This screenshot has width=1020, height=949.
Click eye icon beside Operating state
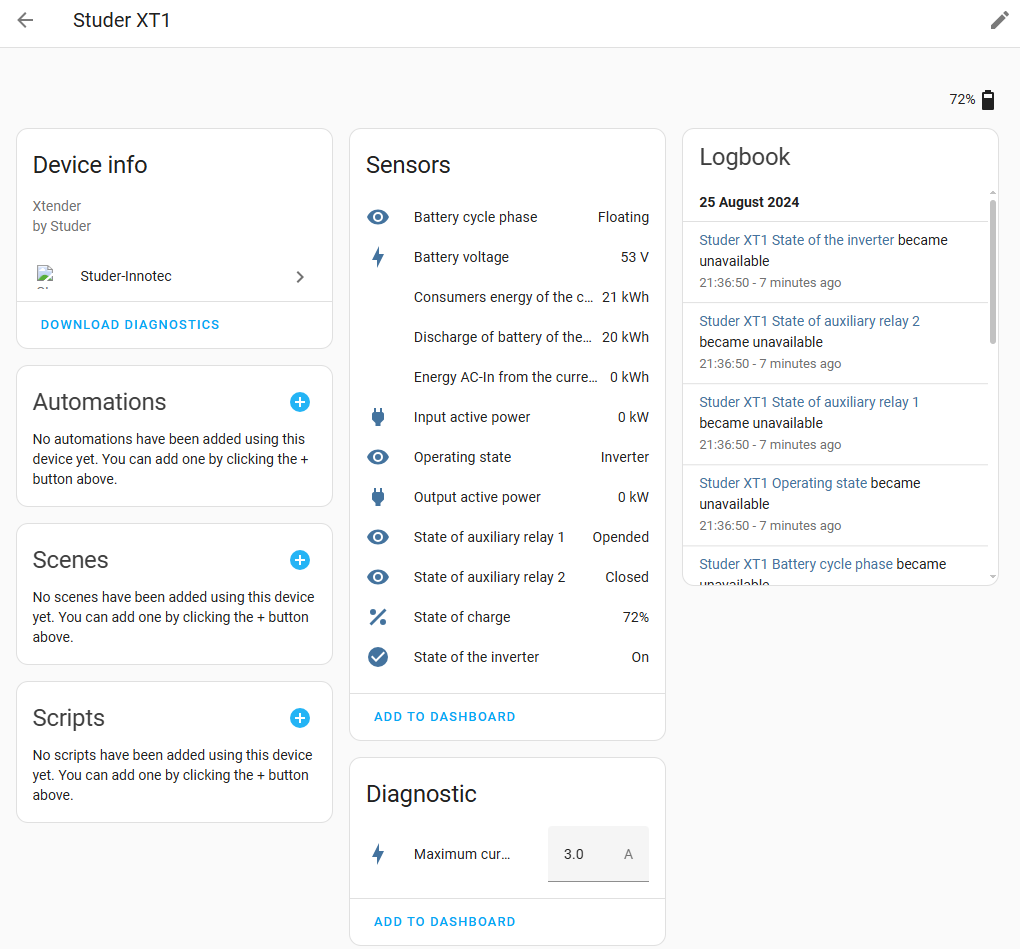tap(378, 457)
